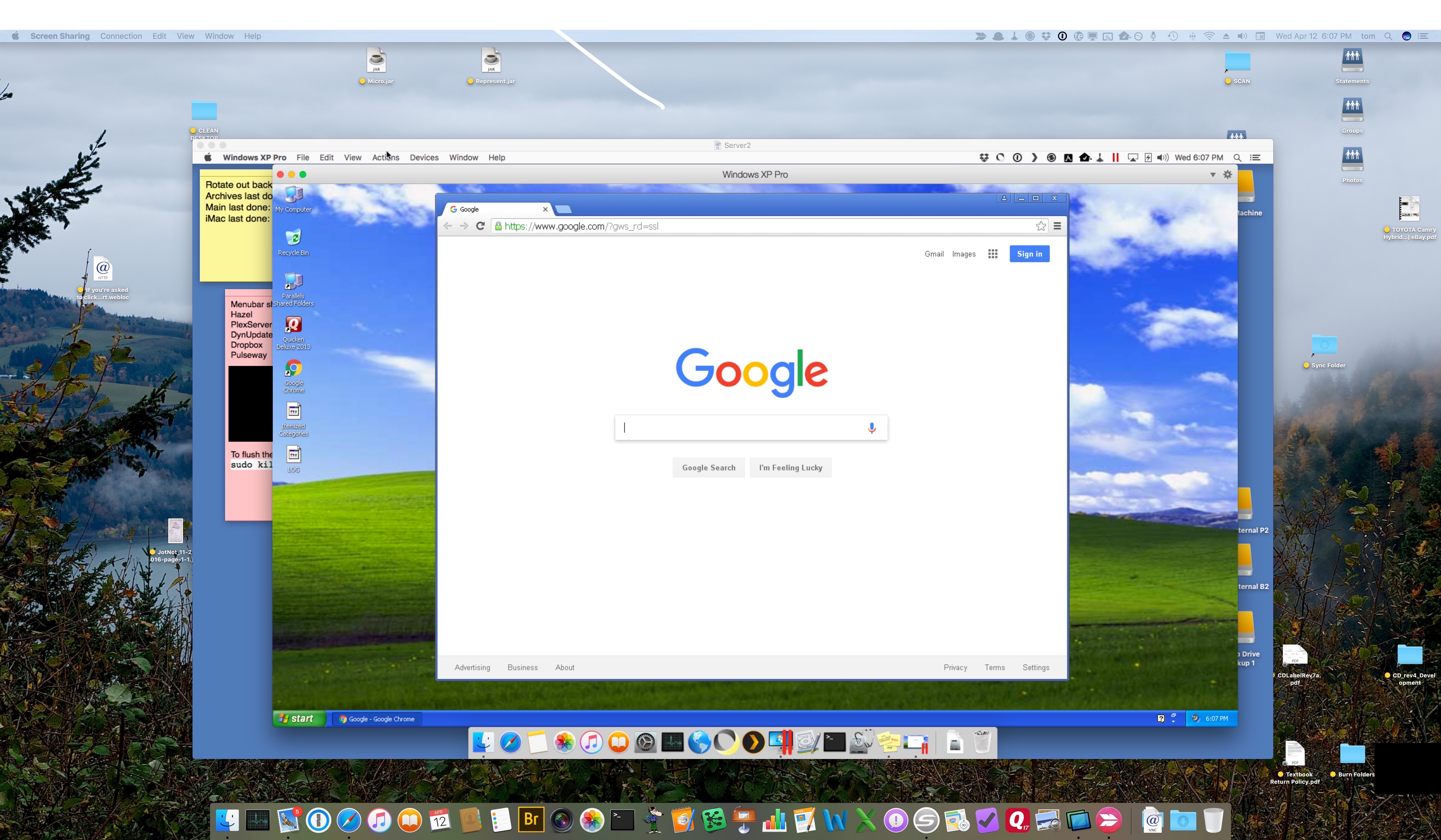Open Calendar in the local dock
The image size is (1441, 840).
pos(439,820)
